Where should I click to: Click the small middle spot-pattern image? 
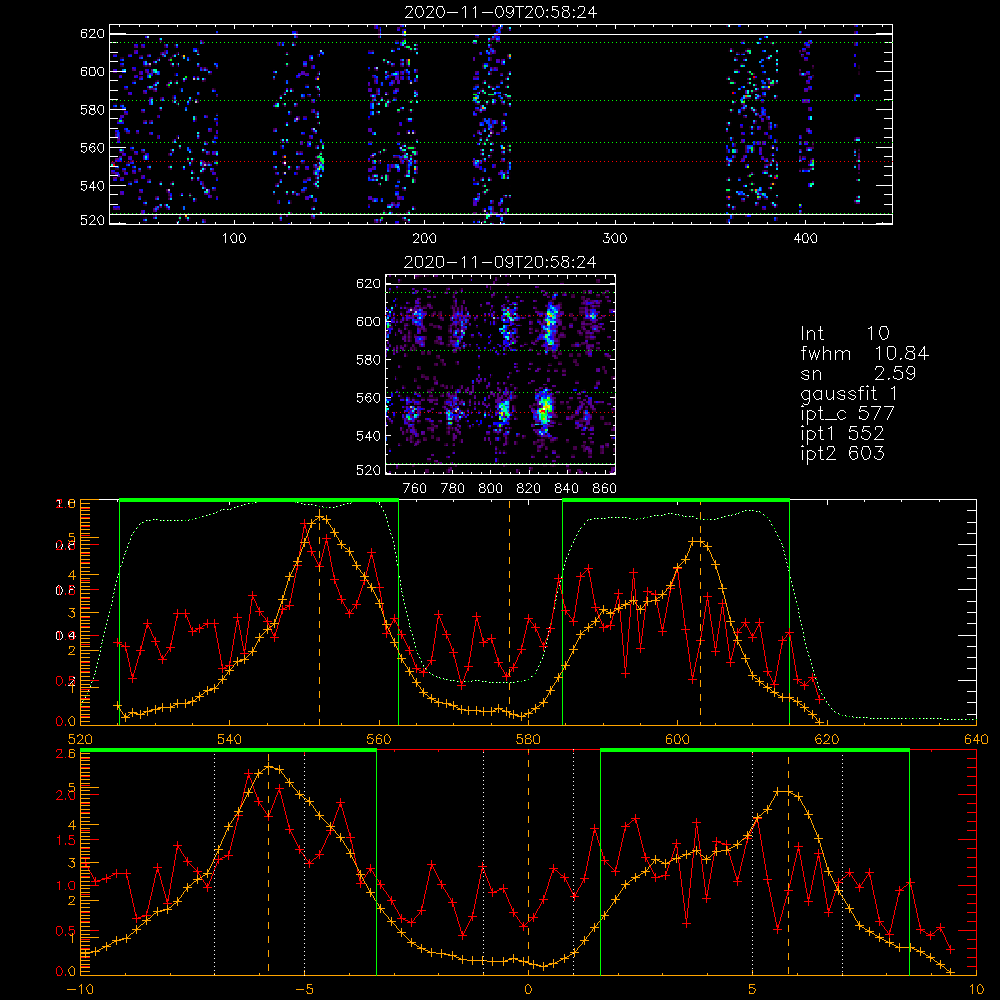[x=501, y=374]
